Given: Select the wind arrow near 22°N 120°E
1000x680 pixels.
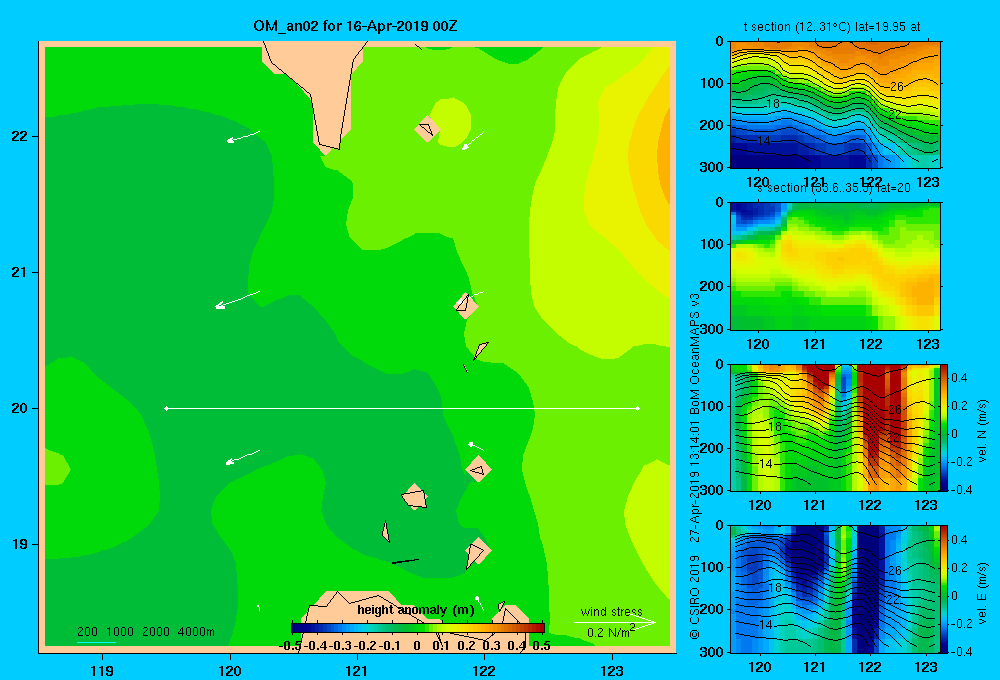Looking at the screenshot, I should coord(243,137).
